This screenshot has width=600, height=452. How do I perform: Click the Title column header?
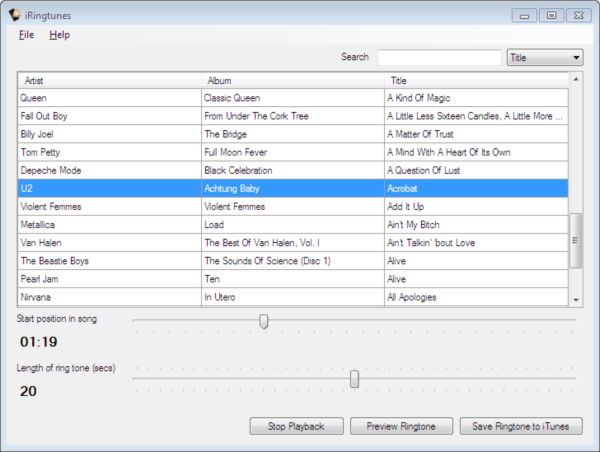(x=475, y=80)
